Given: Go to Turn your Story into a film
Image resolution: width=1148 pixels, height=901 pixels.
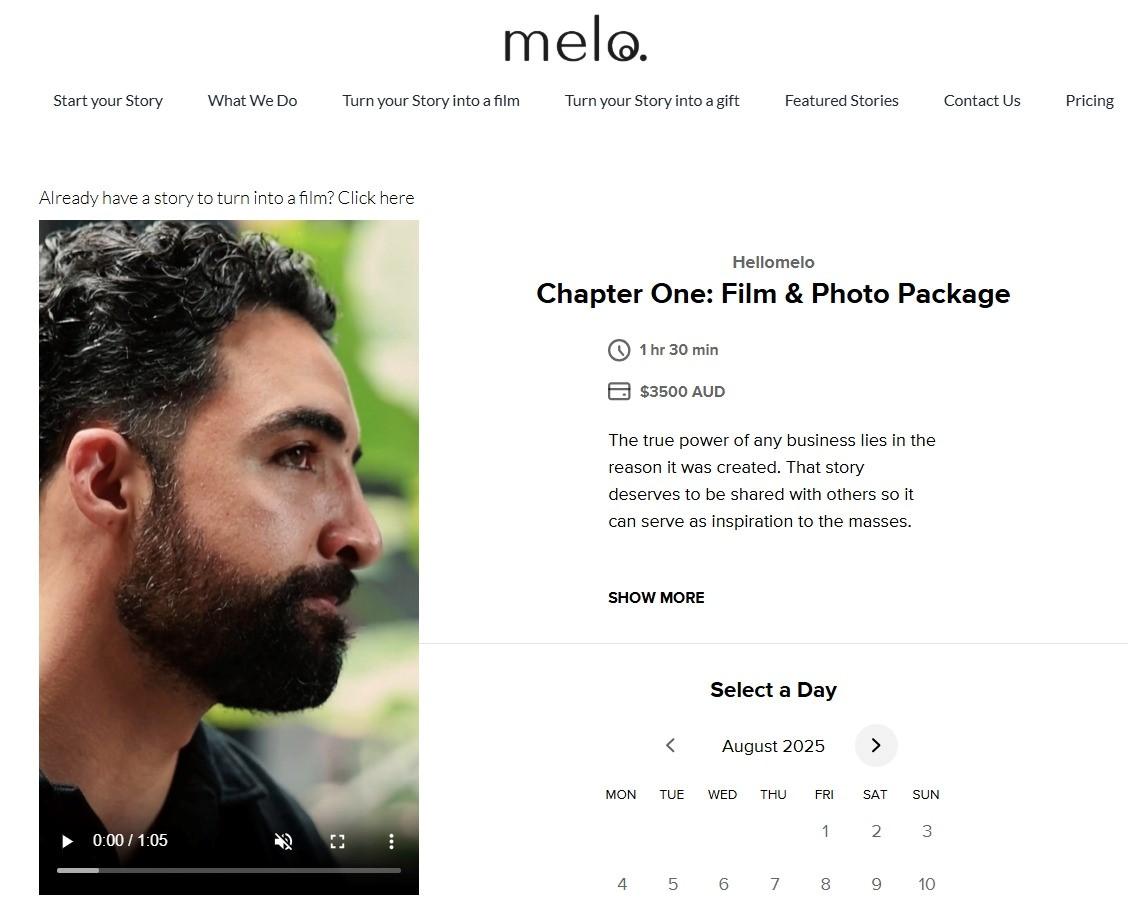Looking at the screenshot, I should pos(431,100).
